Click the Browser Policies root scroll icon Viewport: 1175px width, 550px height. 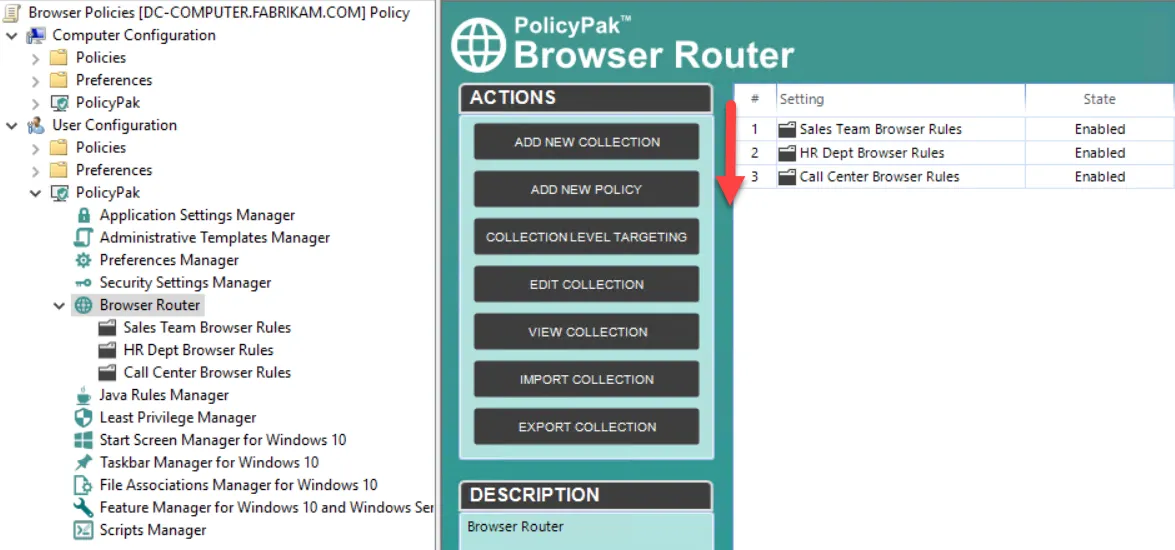tap(12, 13)
